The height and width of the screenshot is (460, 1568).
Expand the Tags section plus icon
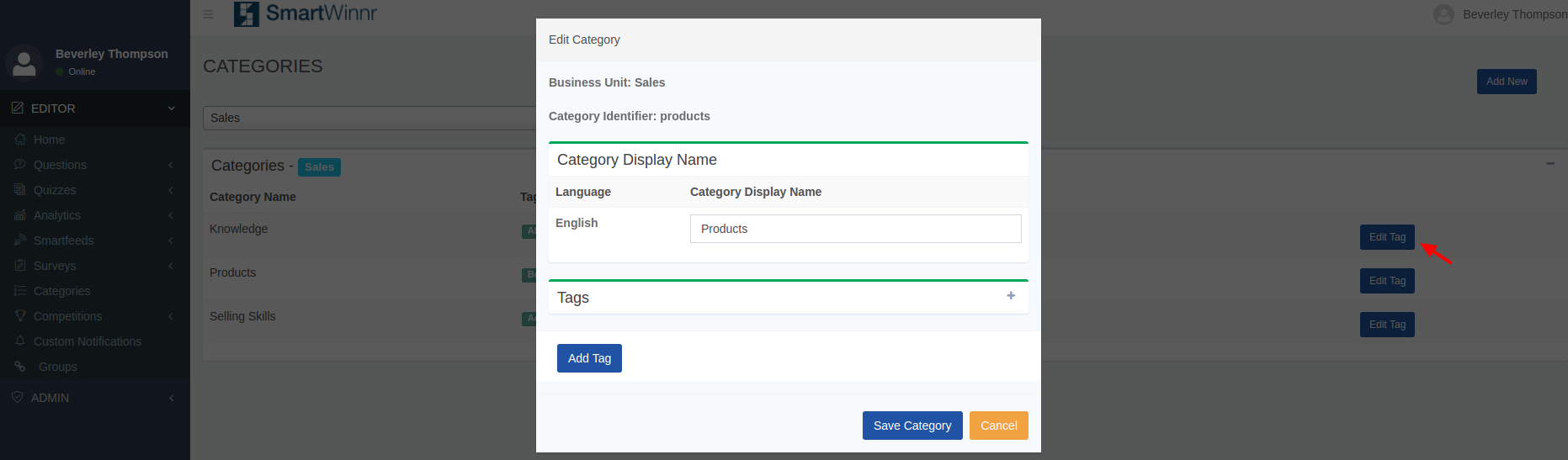[1011, 296]
